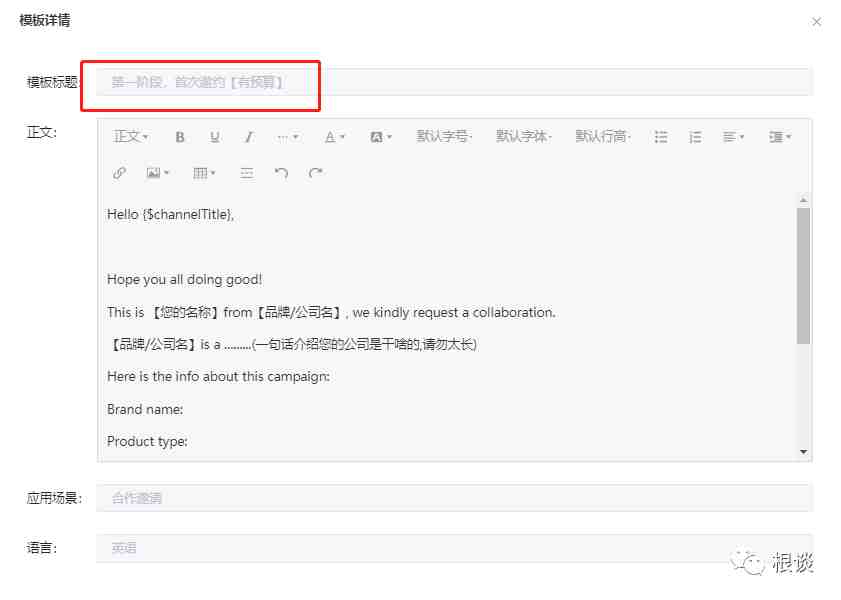Click the 'Product type:' line

147,441
